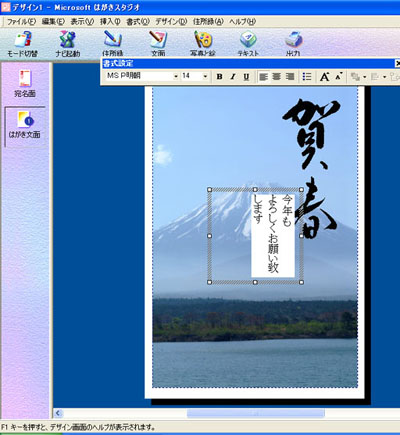Toggle bold formatting
Image resolution: width=400 pixels, height=435 pixels.
[x=219, y=77]
